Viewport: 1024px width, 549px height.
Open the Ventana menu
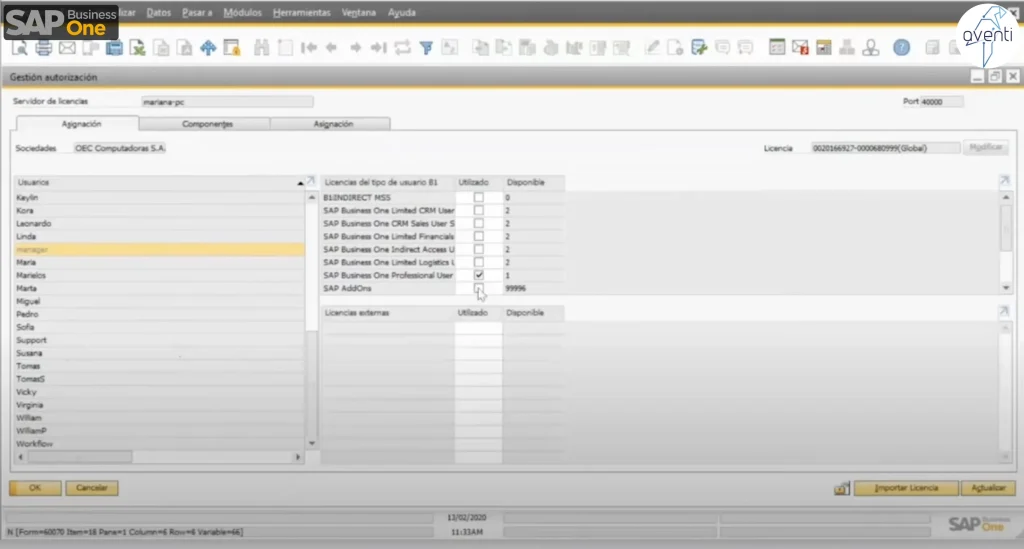tap(359, 12)
